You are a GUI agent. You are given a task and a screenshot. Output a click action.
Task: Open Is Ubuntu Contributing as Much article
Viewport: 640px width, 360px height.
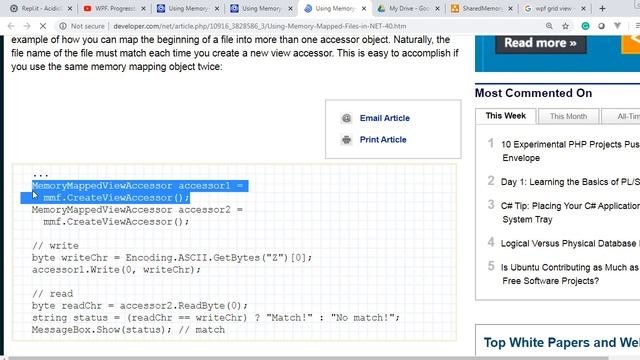[570, 274]
